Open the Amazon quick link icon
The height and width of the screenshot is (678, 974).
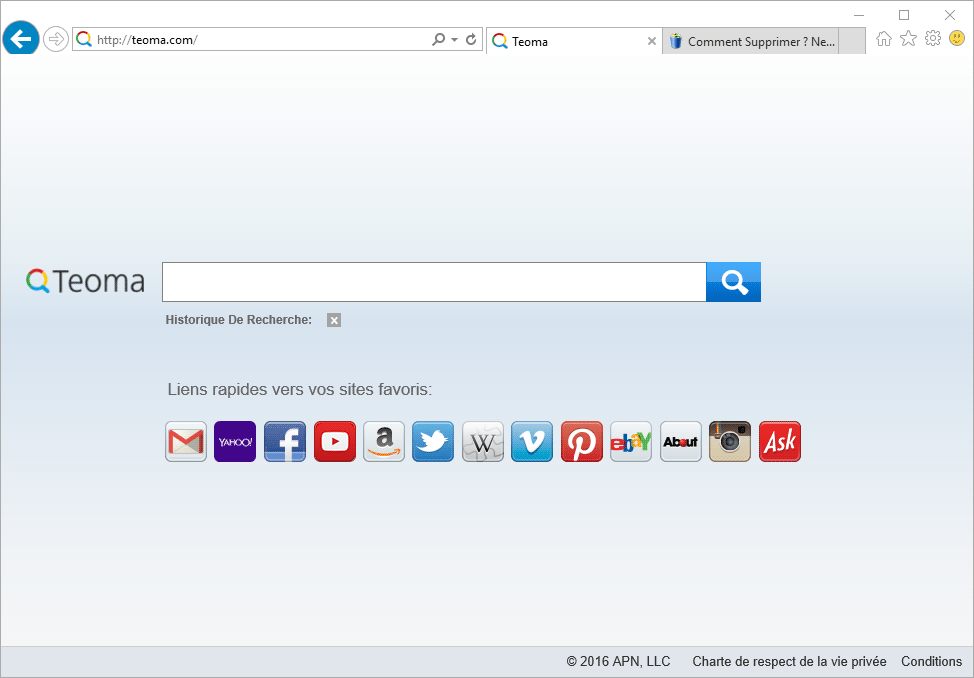click(x=384, y=441)
